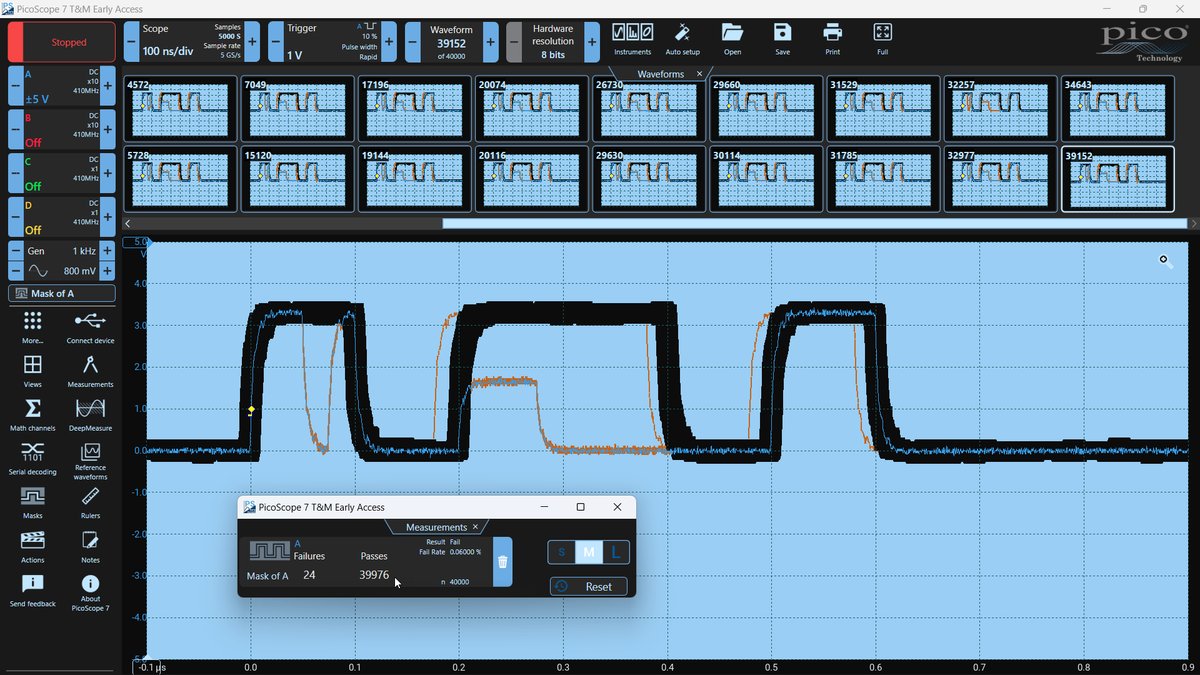Image resolution: width=1200 pixels, height=675 pixels.
Task: Go to previous Waveform with minus
Action: 414,42
